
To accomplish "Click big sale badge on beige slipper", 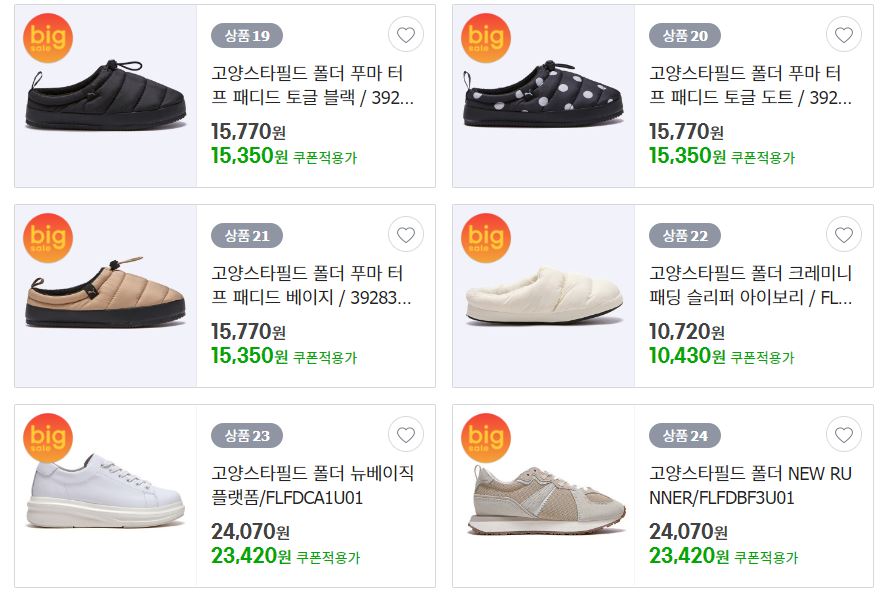I will click(48, 238).
